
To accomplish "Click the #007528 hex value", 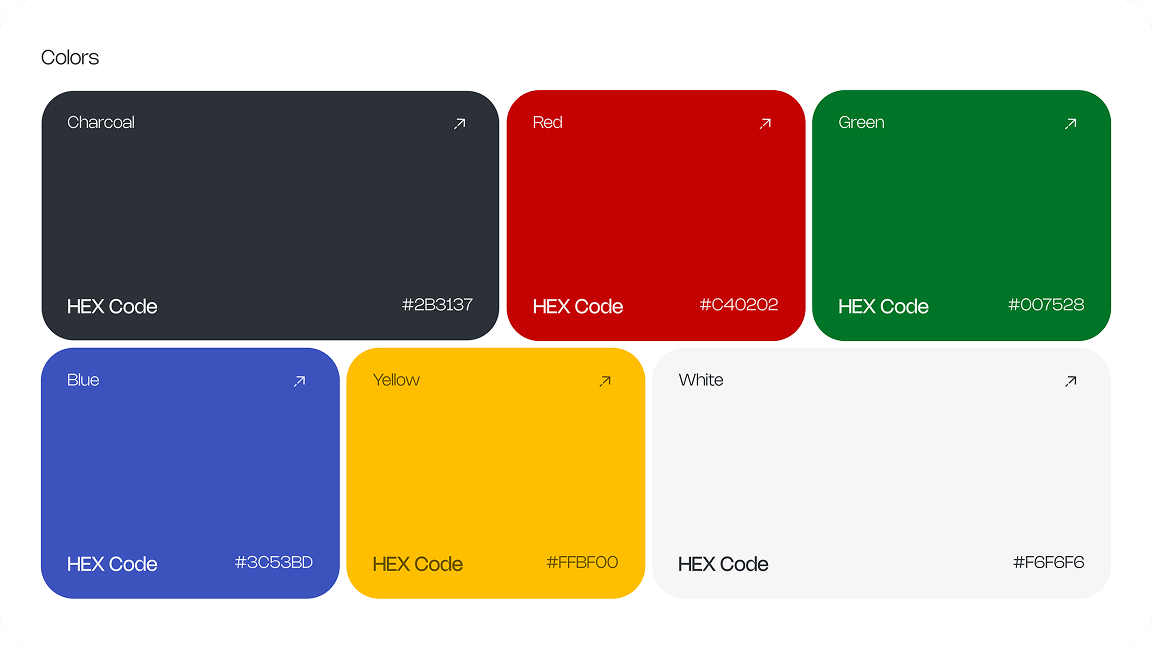I will coord(1046,305).
